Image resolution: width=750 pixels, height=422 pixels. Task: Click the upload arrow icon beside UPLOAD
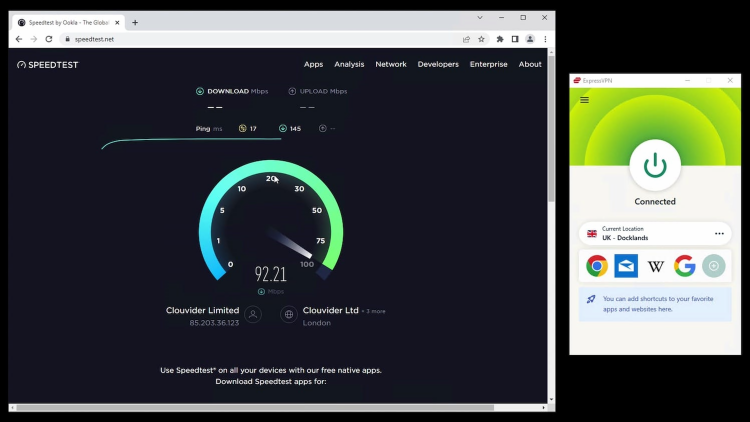pos(292,91)
